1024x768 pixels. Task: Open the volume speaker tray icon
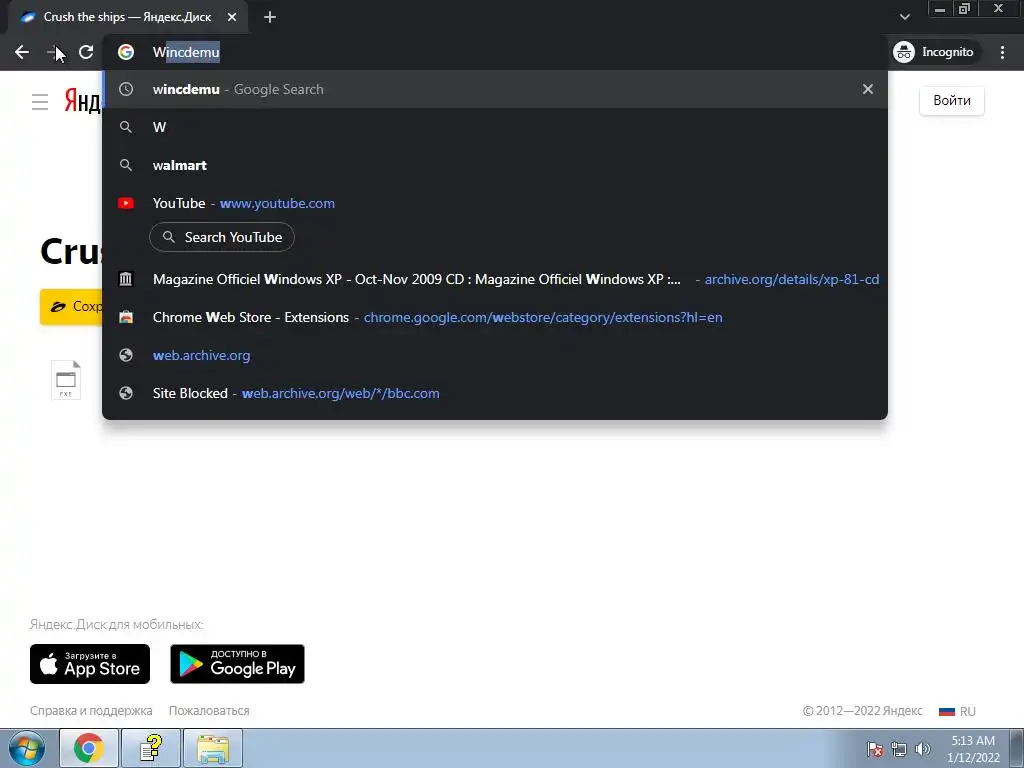pyautogui.click(x=923, y=749)
